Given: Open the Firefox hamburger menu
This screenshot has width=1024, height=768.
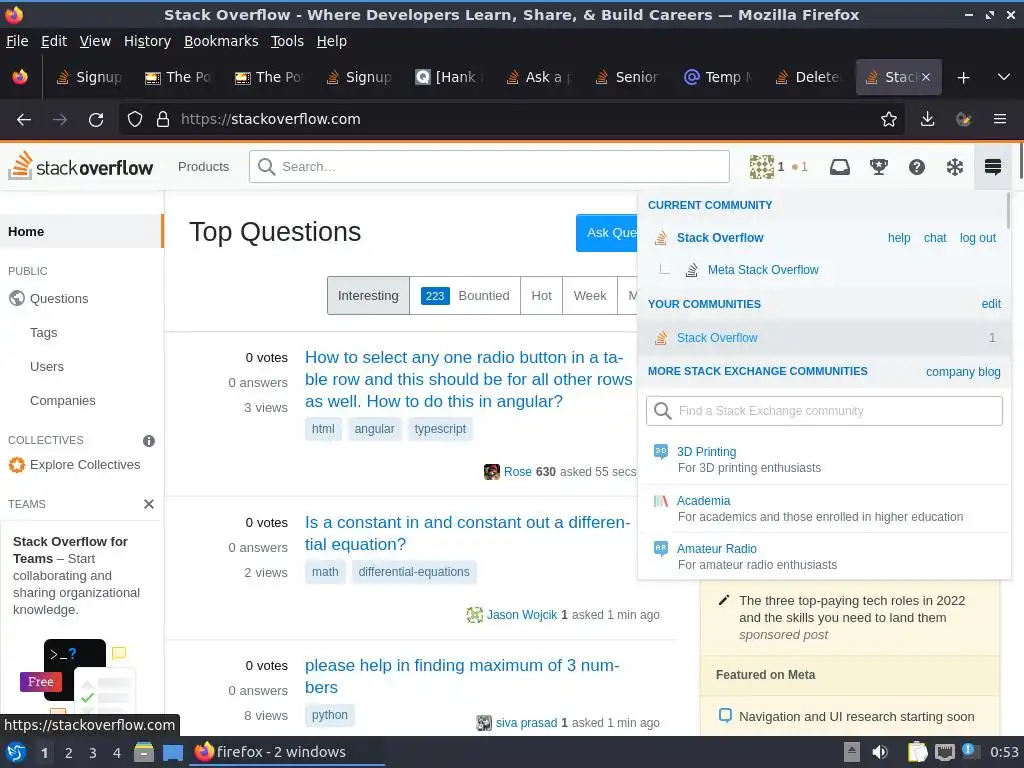Looking at the screenshot, I should [1000, 119].
